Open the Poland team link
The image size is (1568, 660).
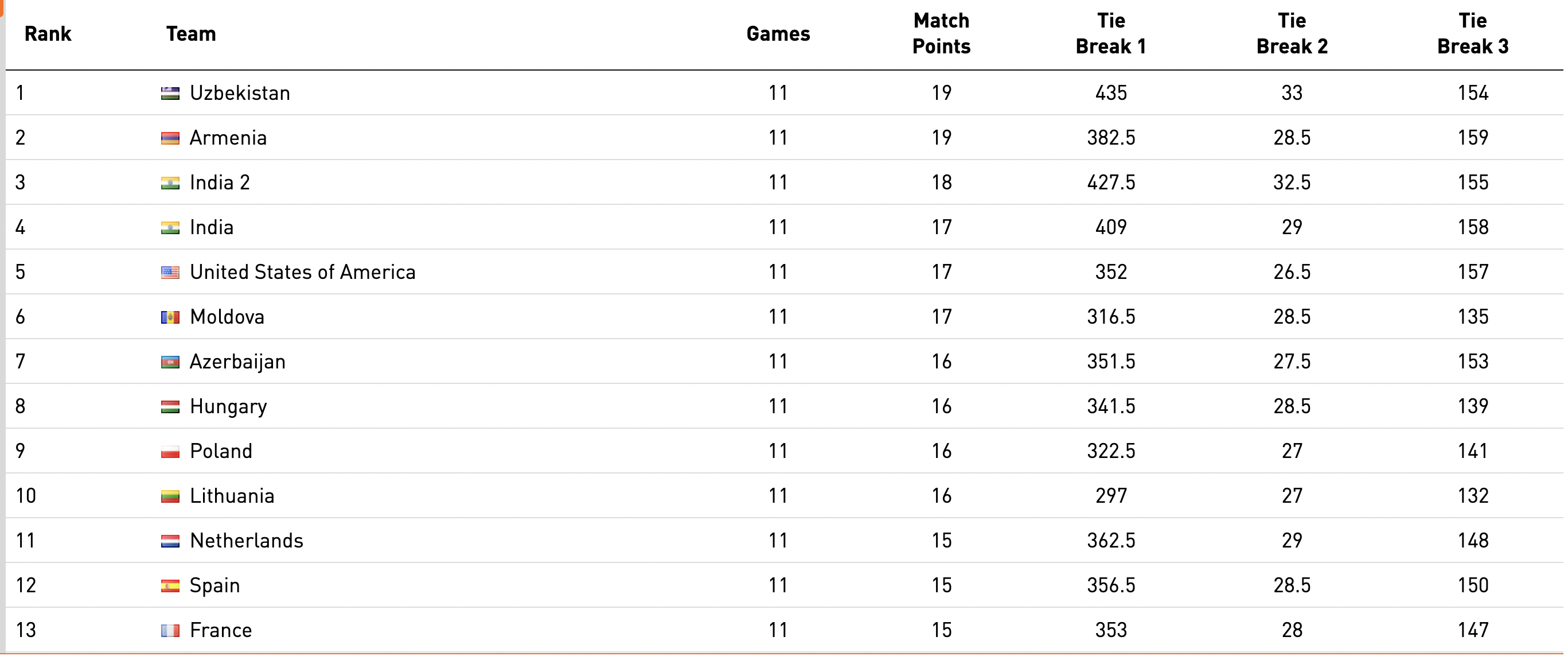tap(221, 451)
